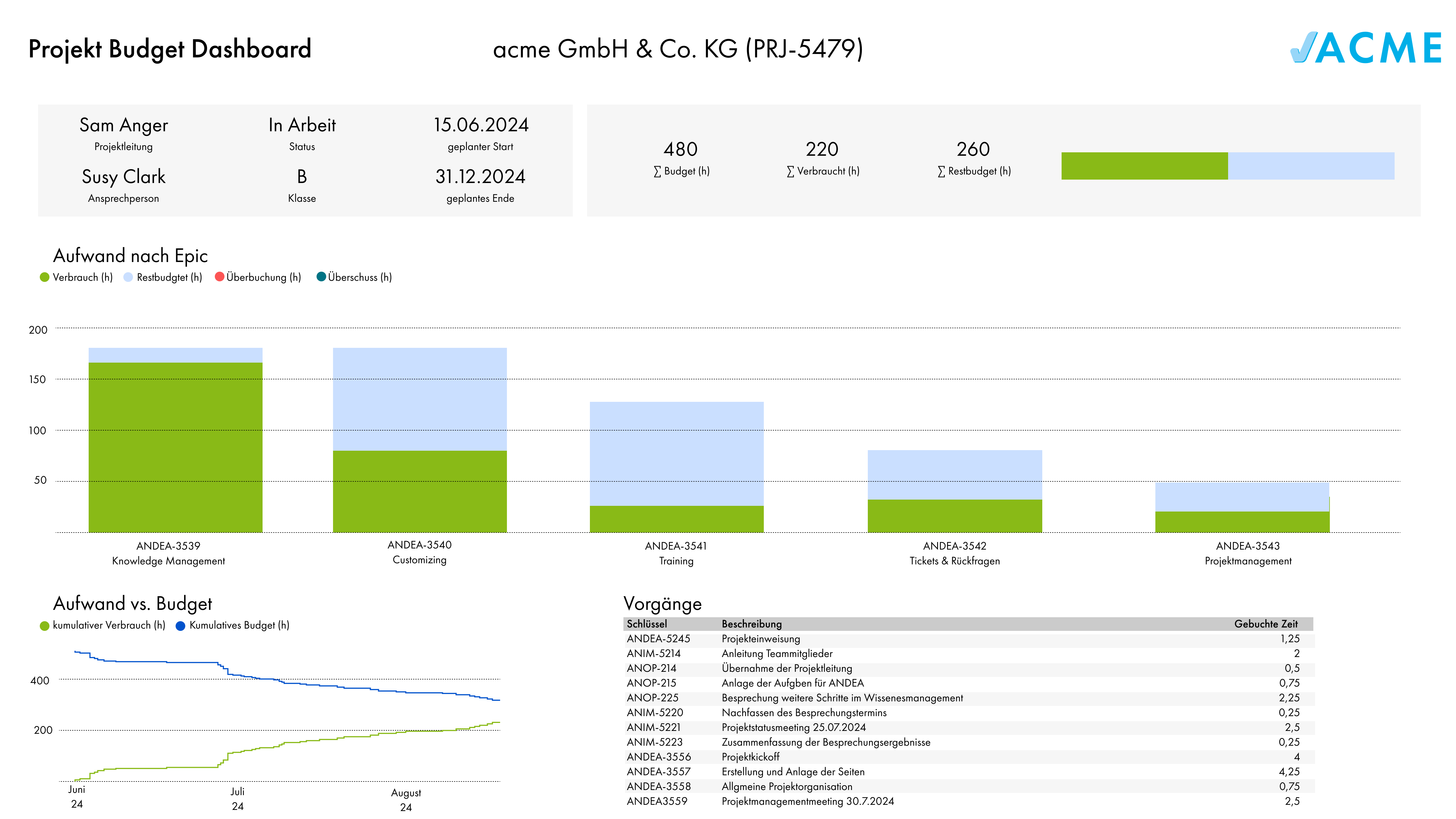
Task: Click the Beschreibung column header
Action: click(751, 624)
